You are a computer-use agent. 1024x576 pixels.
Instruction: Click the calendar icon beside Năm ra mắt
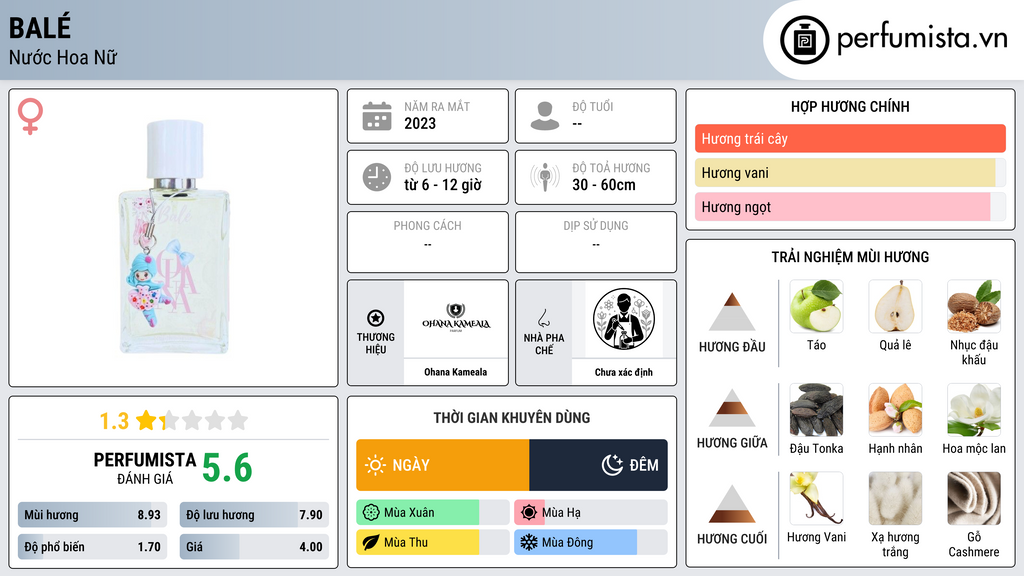pyautogui.click(x=377, y=116)
